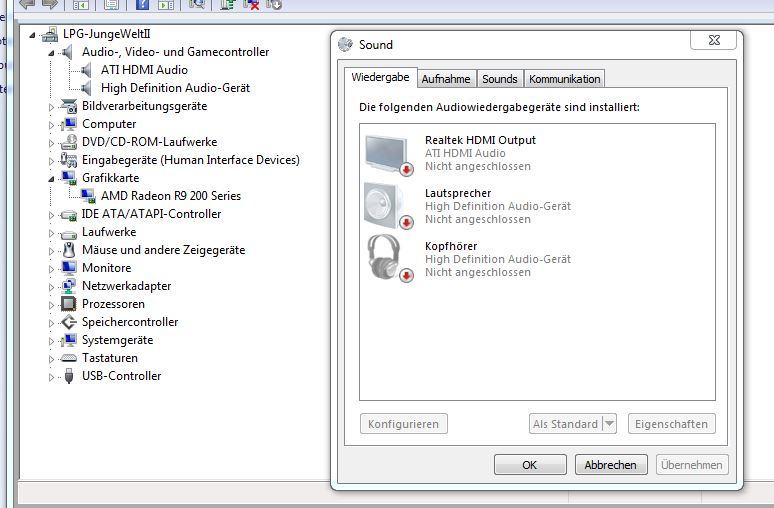
Task: Open the Kommunikation tab
Action: (x=565, y=79)
